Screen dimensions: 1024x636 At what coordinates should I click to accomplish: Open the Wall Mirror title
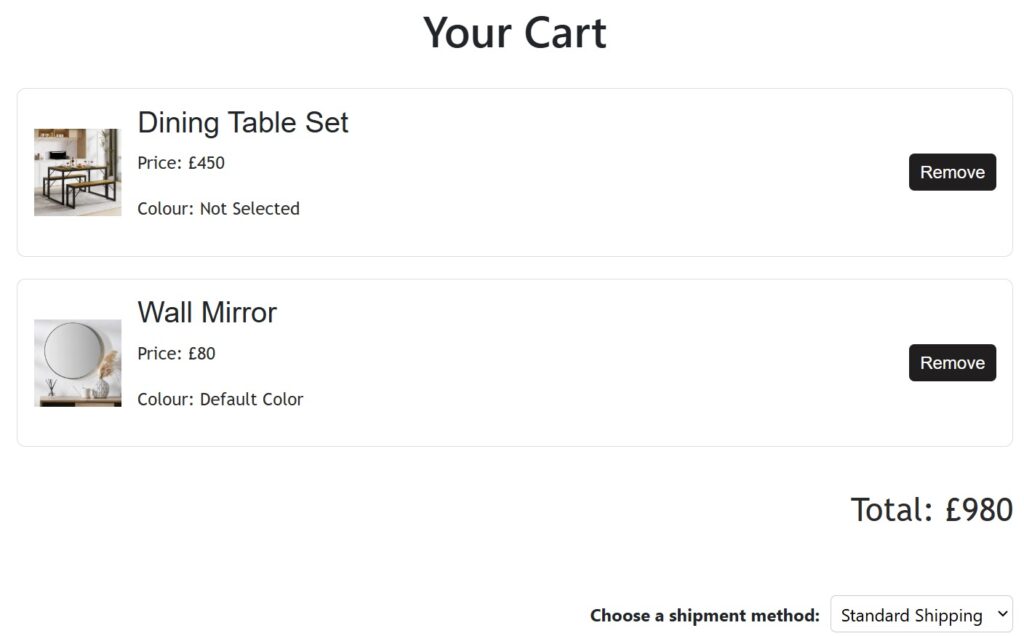[x=207, y=312]
